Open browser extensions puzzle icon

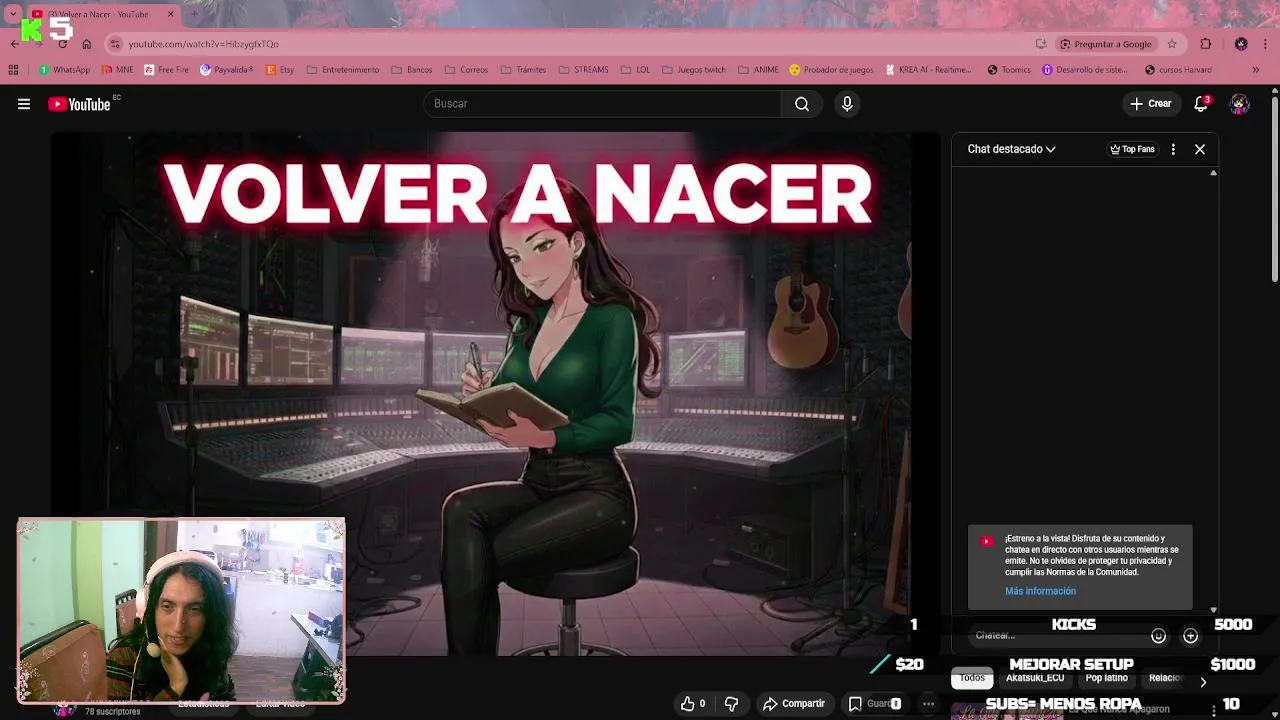[x=1205, y=44]
